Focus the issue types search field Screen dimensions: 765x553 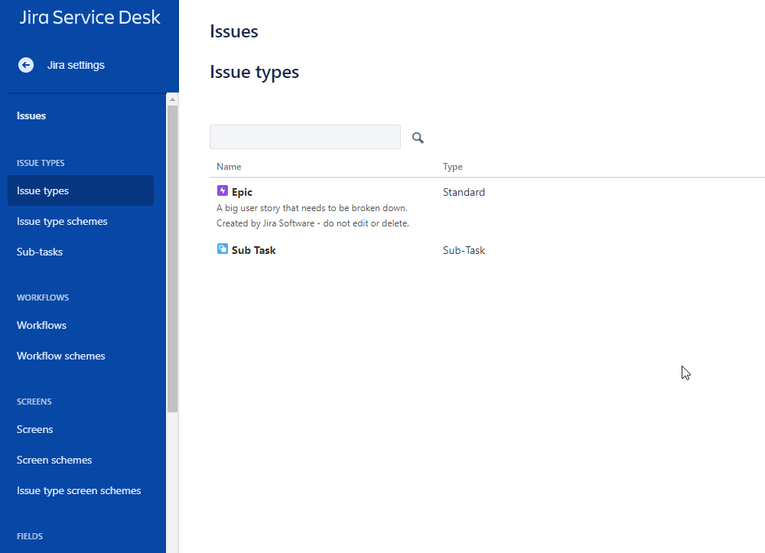click(x=305, y=137)
